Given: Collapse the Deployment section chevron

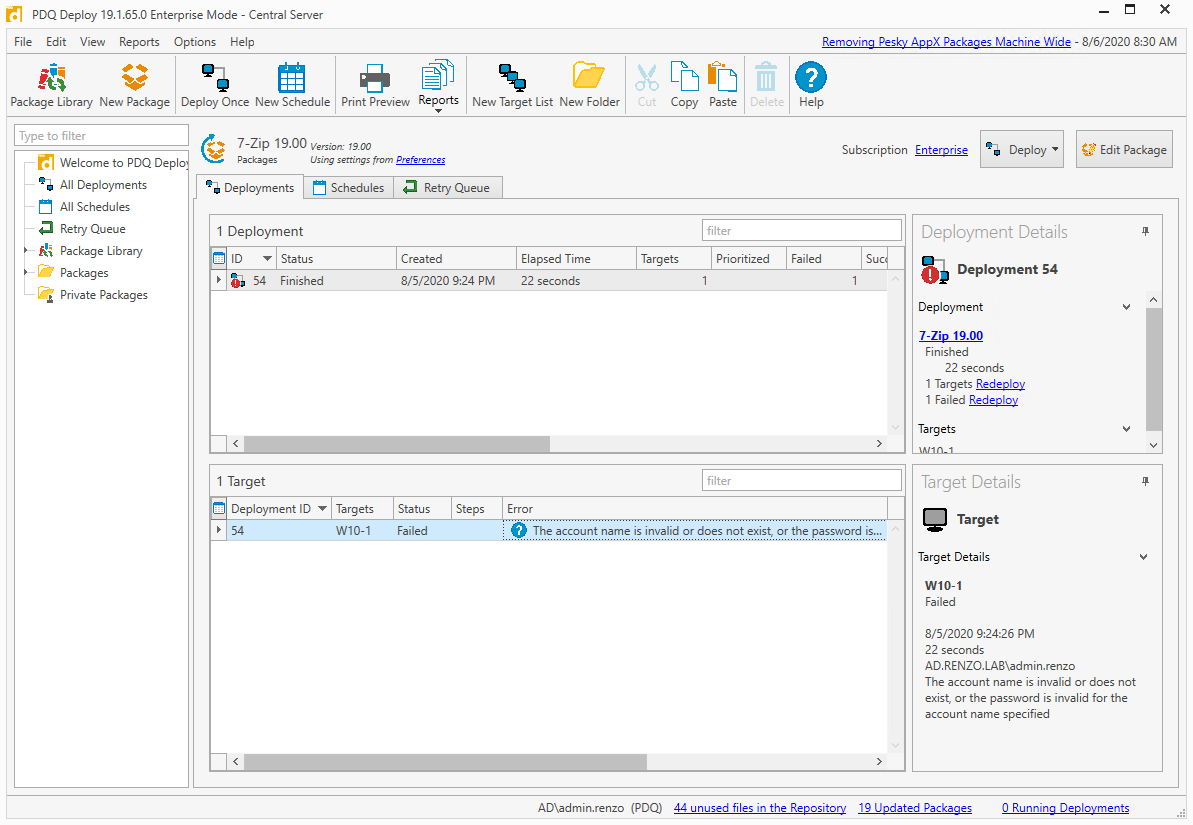Looking at the screenshot, I should (1126, 307).
